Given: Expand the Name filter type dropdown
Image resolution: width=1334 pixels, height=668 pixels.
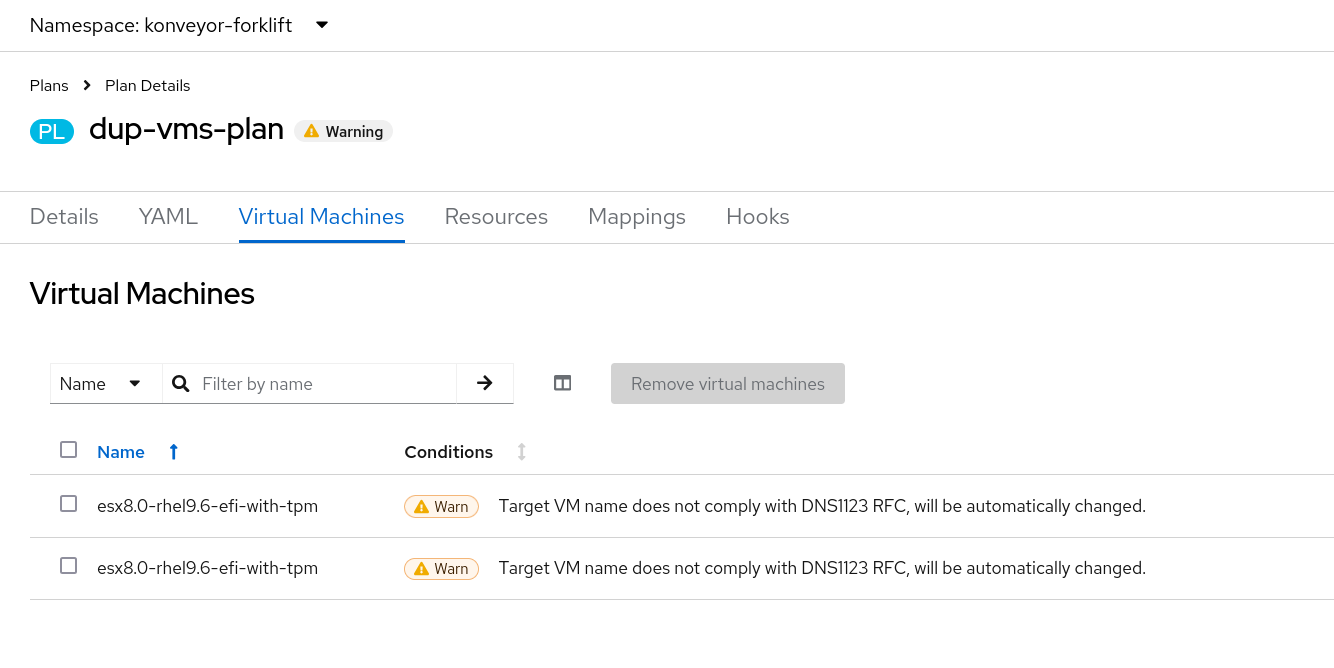Looking at the screenshot, I should pyautogui.click(x=105, y=383).
